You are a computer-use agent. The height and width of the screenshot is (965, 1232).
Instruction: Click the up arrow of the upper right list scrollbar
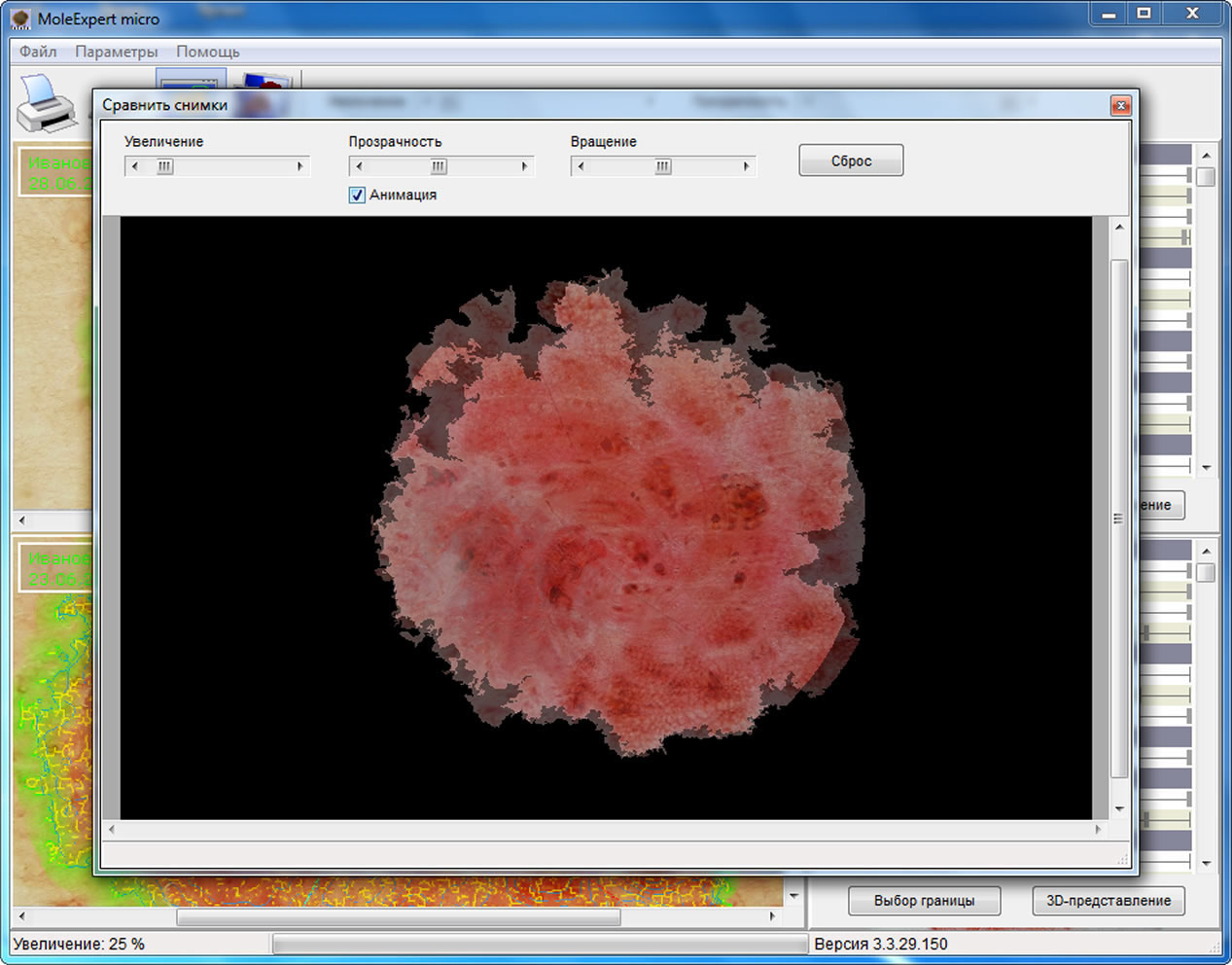(x=1206, y=156)
